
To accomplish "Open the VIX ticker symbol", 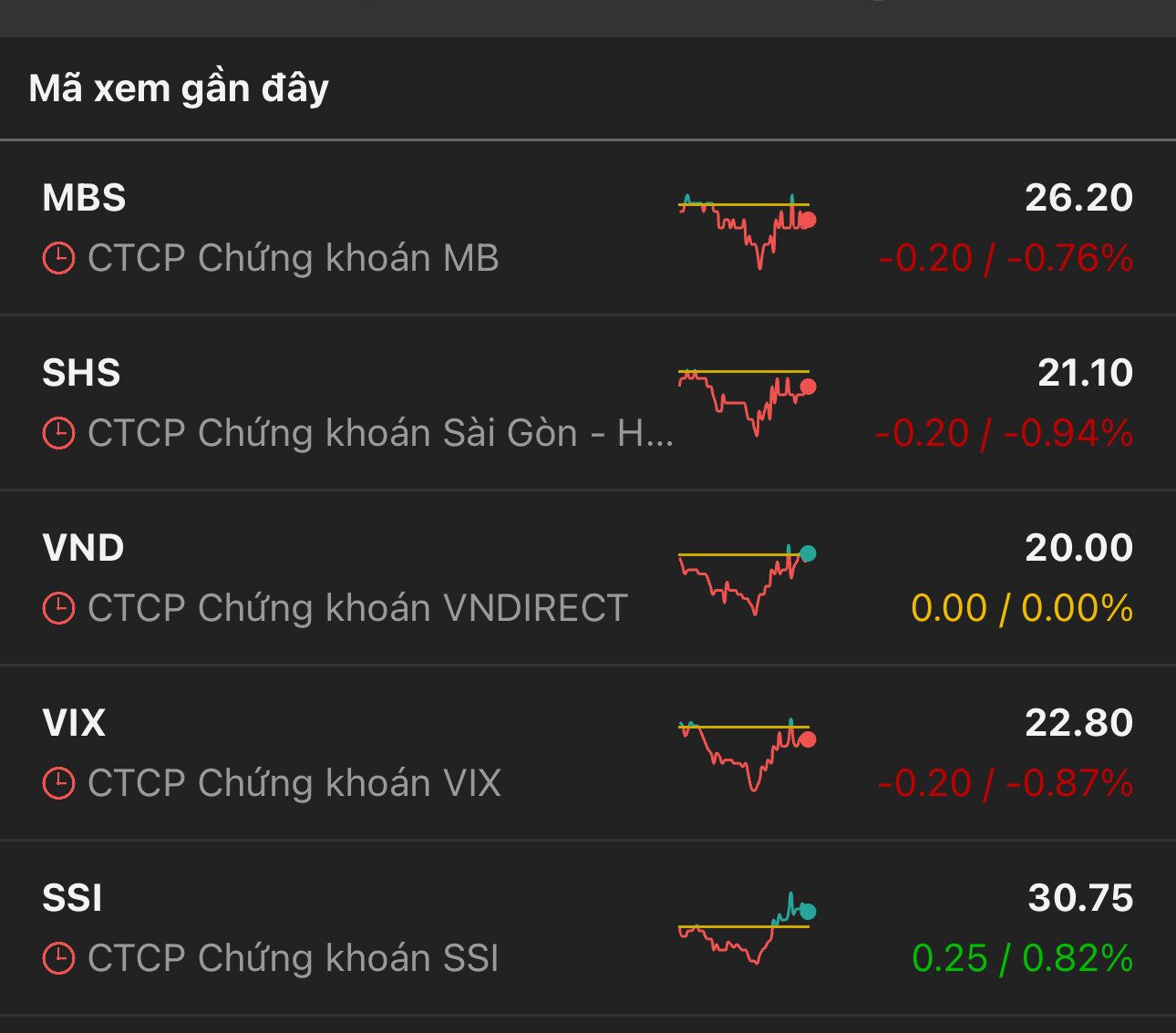I will coord(74,724).
